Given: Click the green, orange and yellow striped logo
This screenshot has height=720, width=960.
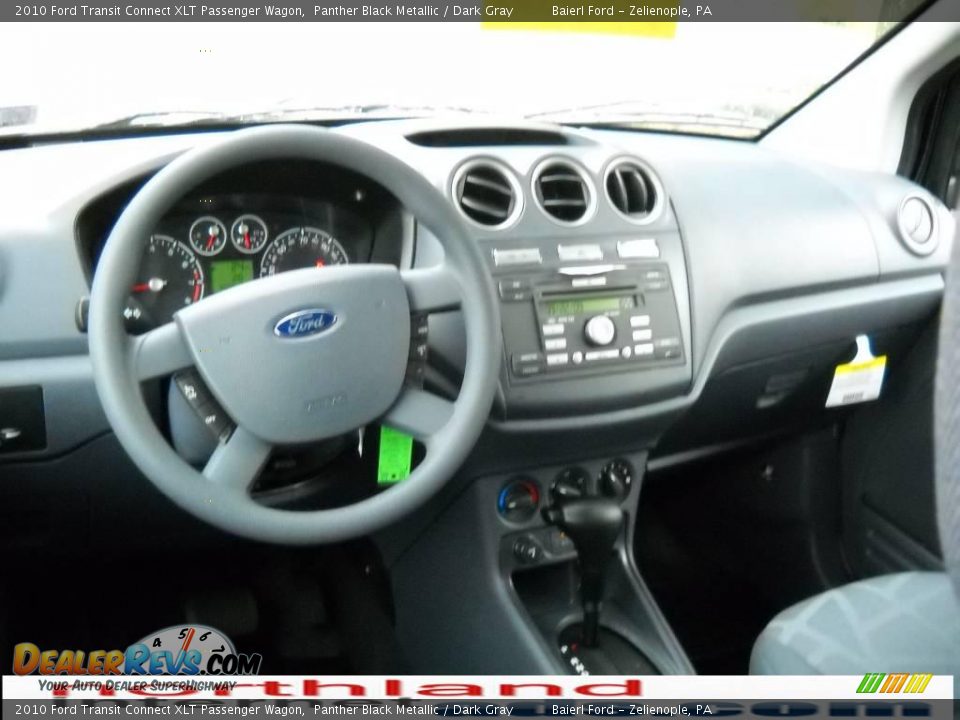Looking at the screenshot, I should (894, 683).
